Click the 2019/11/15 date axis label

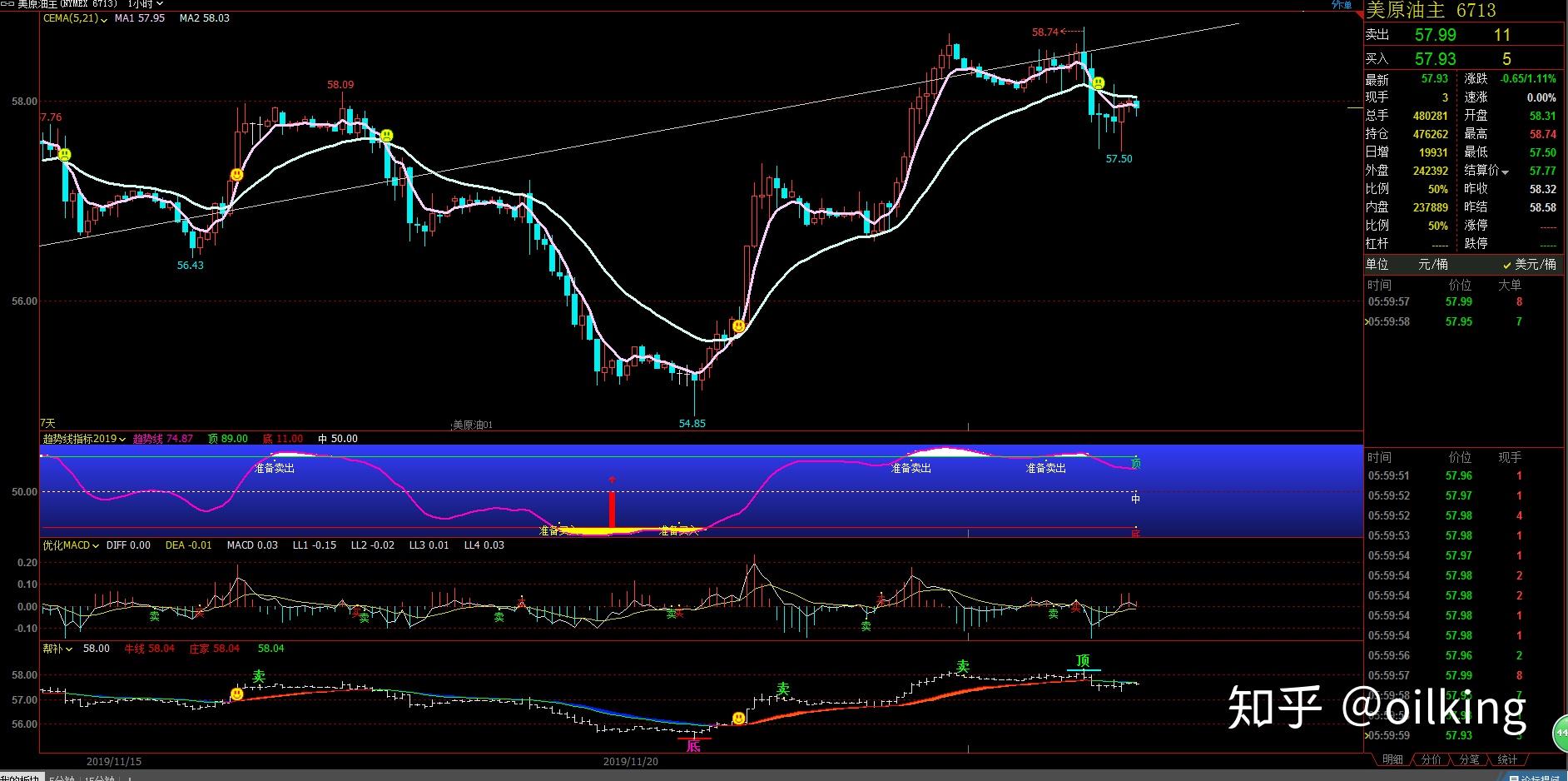tap(114, 761)
